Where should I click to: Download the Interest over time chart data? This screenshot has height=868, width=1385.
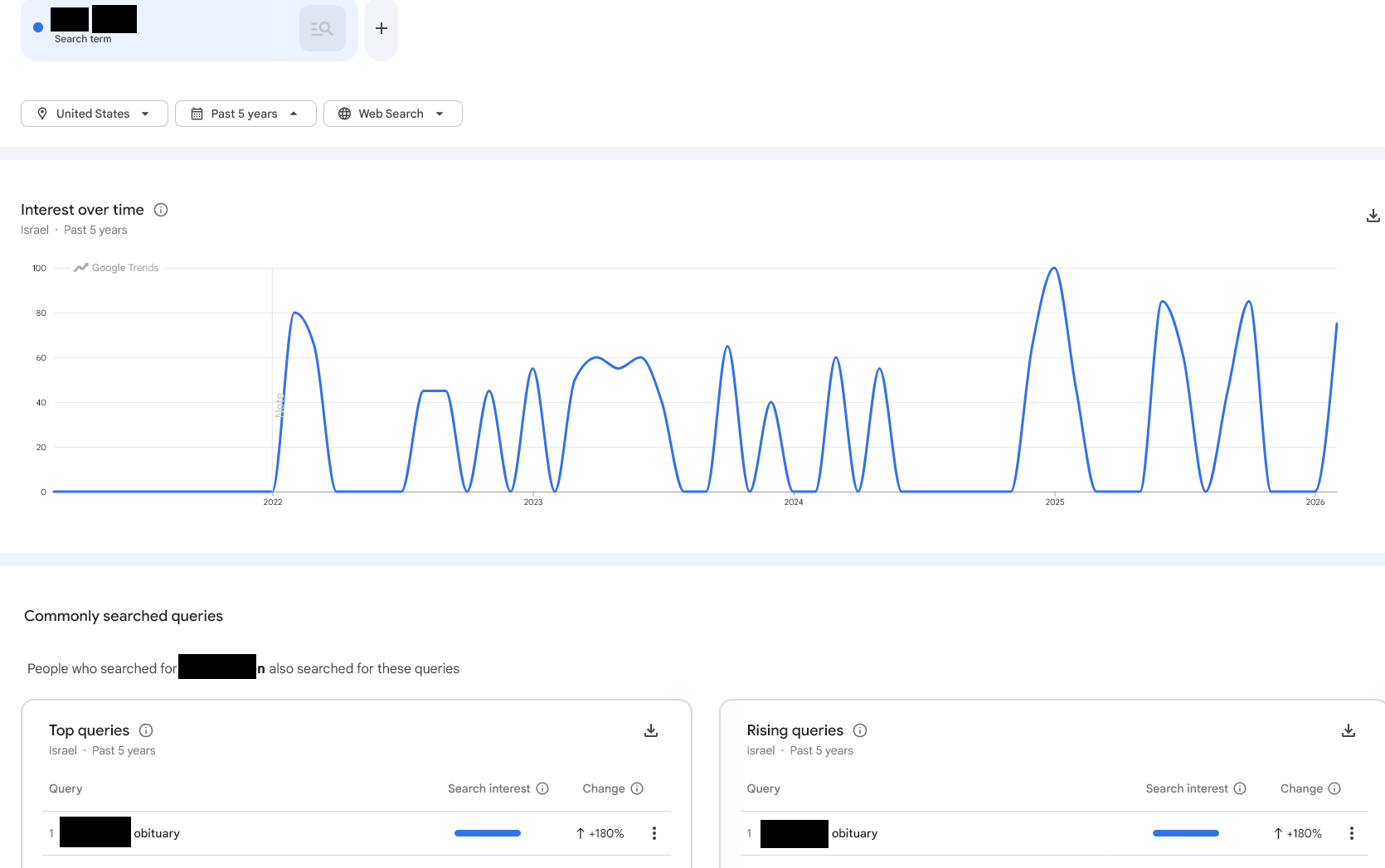click(1373, 216)
